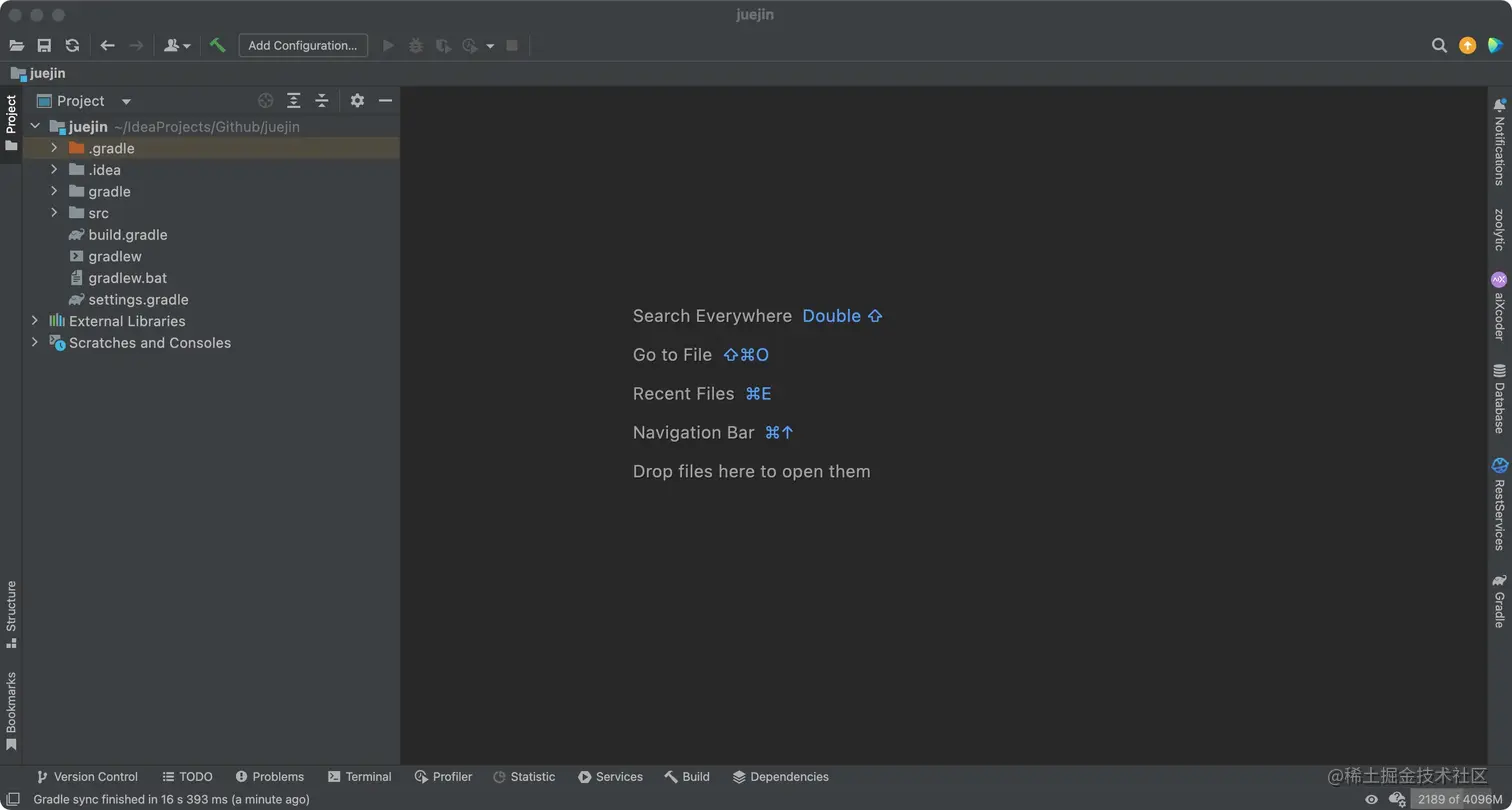Screen dimensions: 1512x810
Task: Click the Go to File hint text
Action: coord(672,355)
